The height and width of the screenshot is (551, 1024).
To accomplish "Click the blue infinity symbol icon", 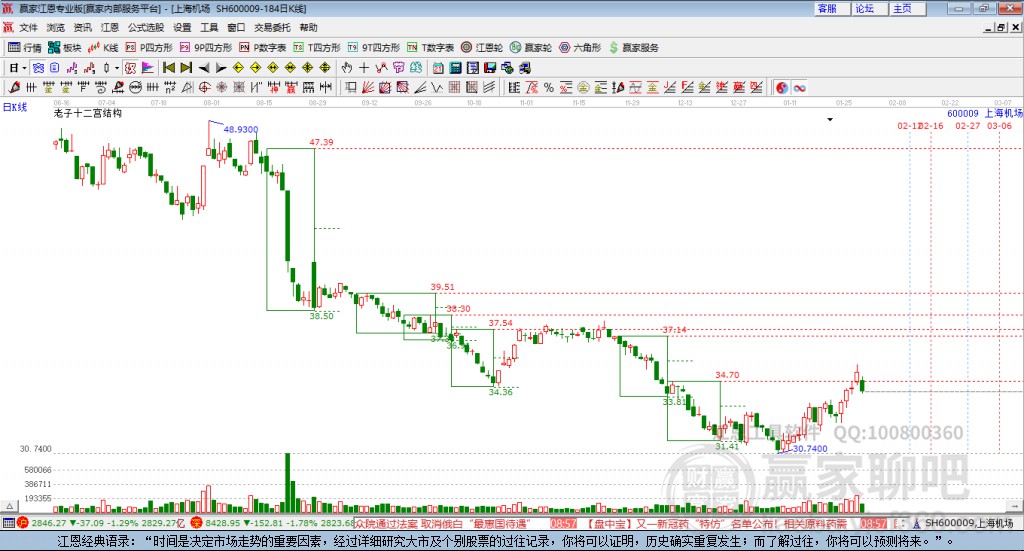I will coord(799,87).
